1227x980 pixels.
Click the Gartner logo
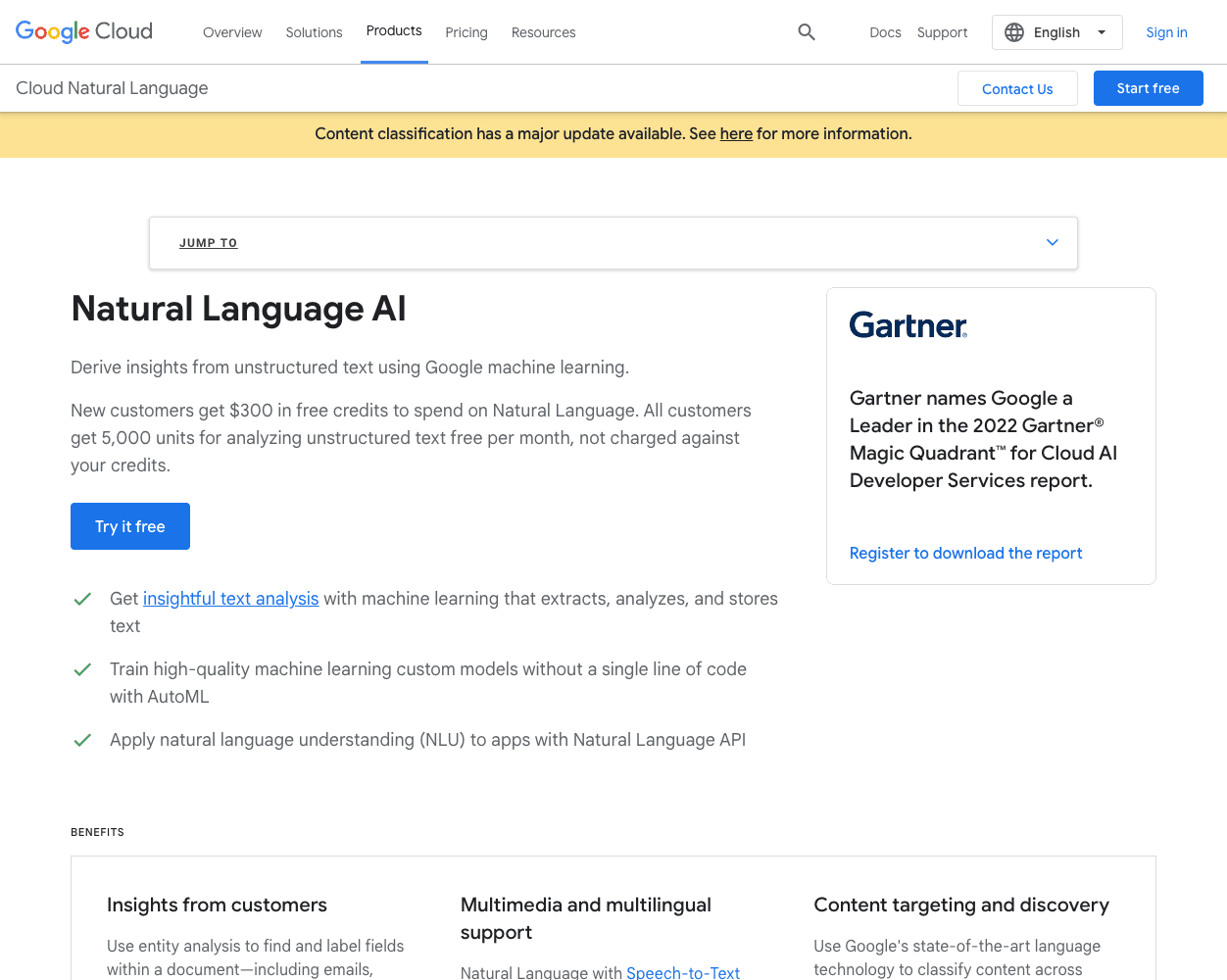(x=908, y=324)
